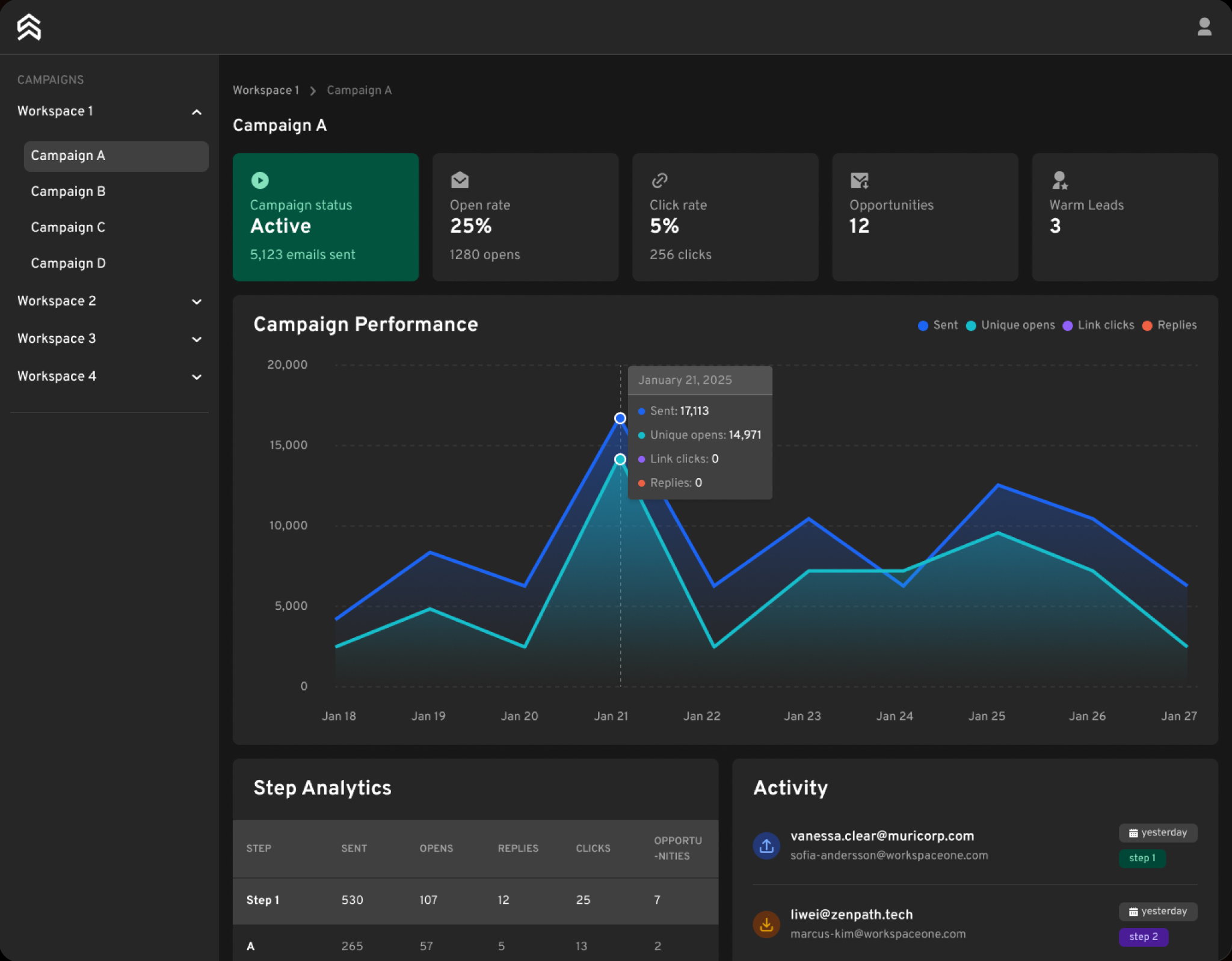
Task: Click the play icon on Campaign status card
Action: point(260,180)
